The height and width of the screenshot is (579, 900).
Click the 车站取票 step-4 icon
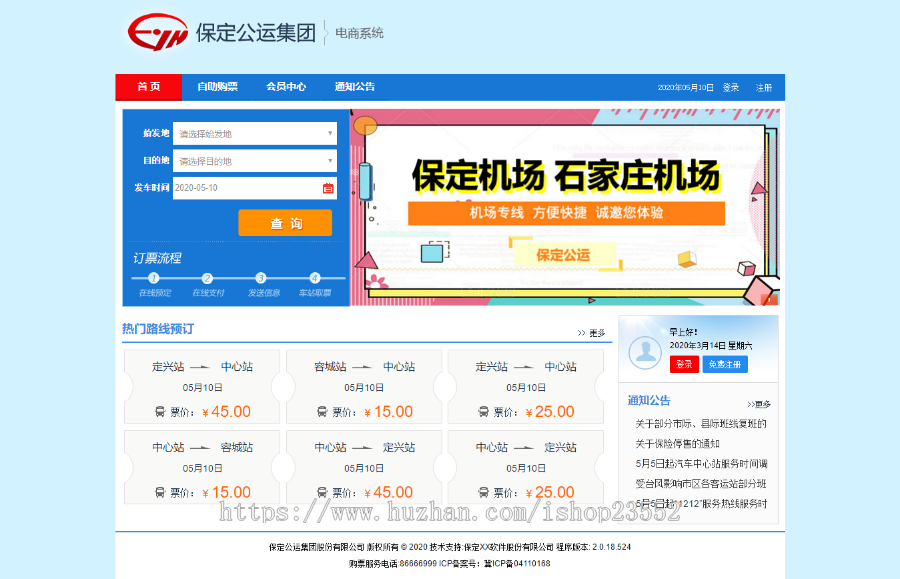click(x=314, y=277)
